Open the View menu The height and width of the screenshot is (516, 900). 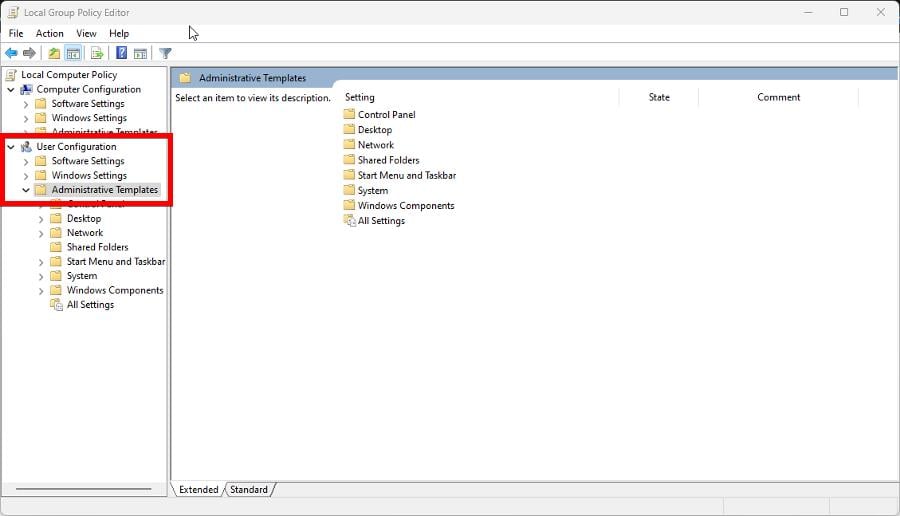click(x=86, y=33)
